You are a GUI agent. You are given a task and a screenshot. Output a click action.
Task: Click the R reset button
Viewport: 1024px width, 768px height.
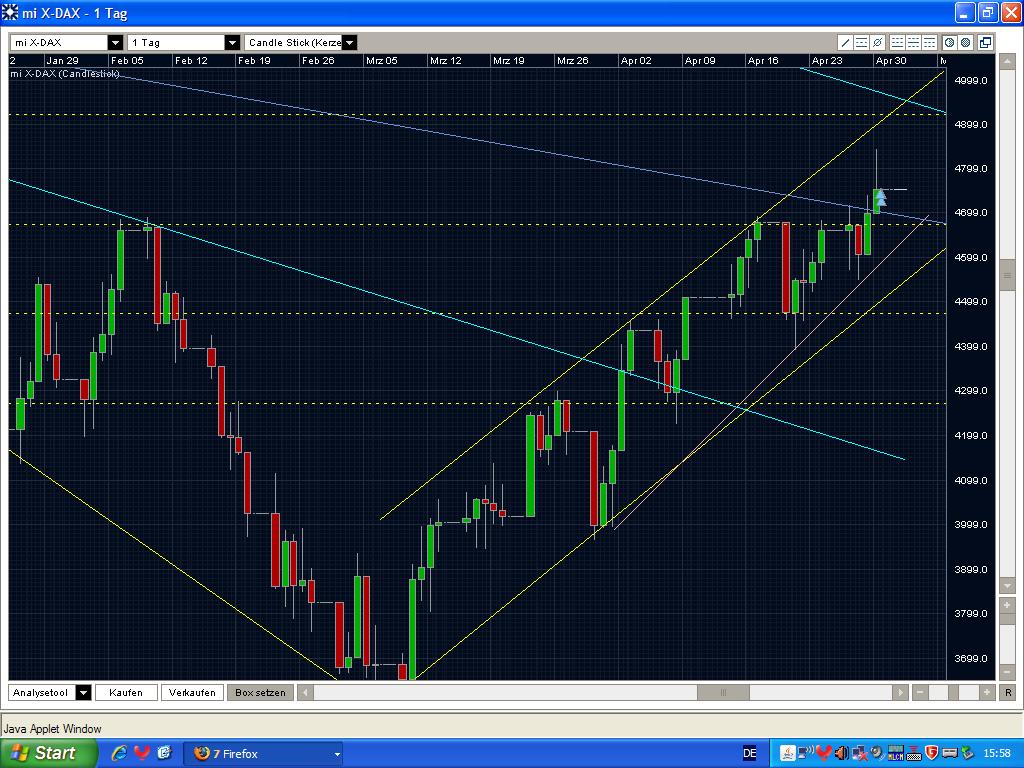[1008, 692]
